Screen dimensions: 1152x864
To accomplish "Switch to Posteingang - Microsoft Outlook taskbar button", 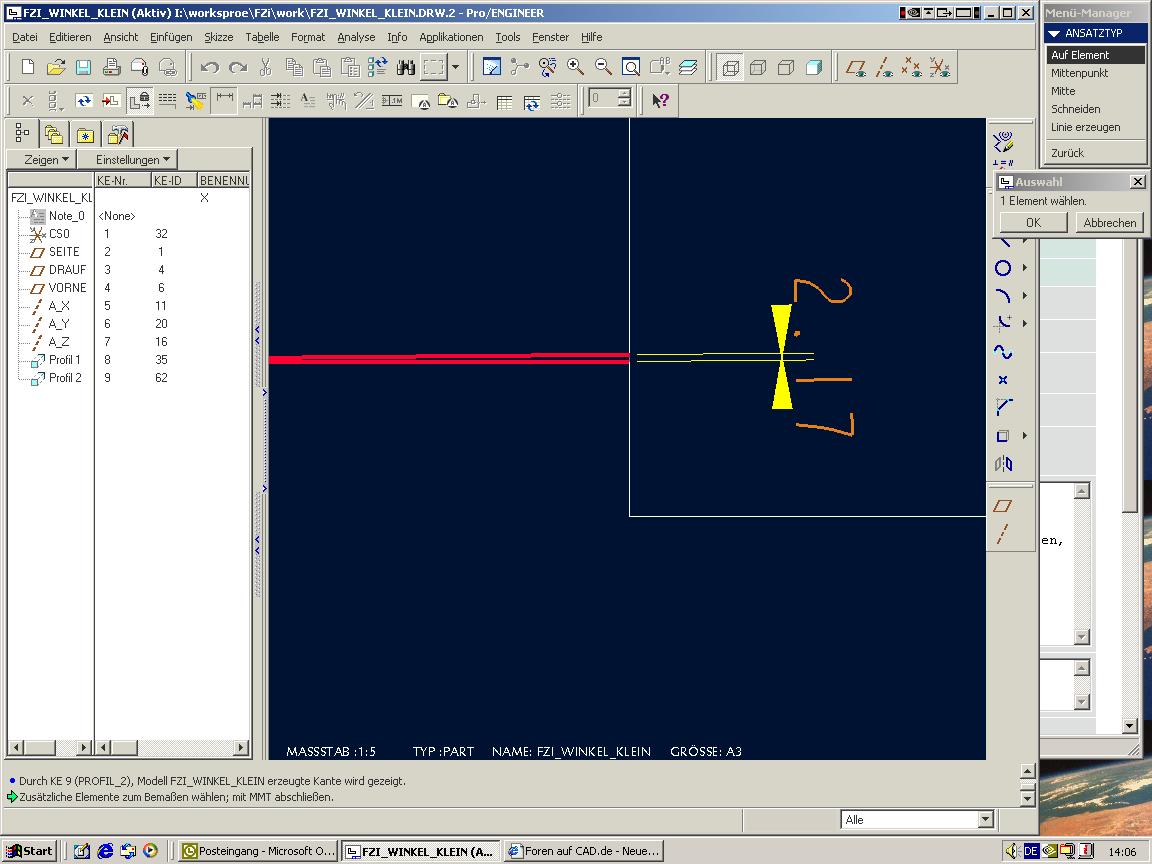I will point(259,851).
